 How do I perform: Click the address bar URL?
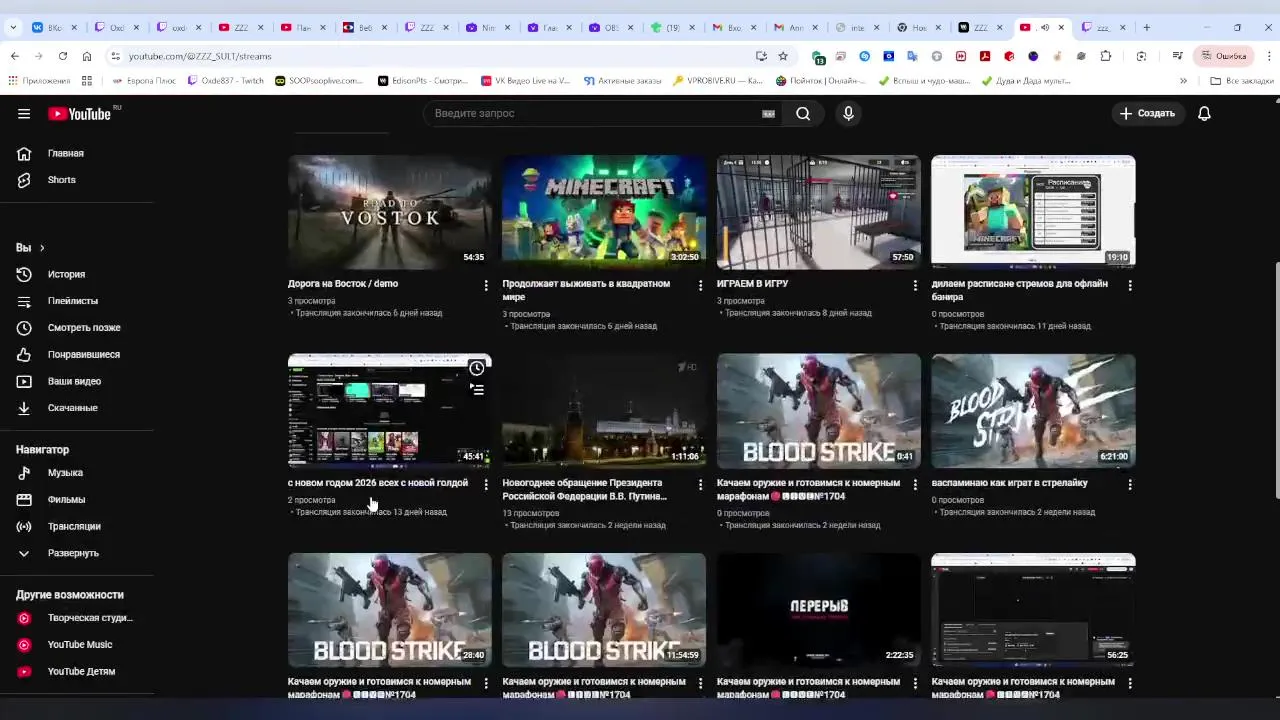pos(200,57)
